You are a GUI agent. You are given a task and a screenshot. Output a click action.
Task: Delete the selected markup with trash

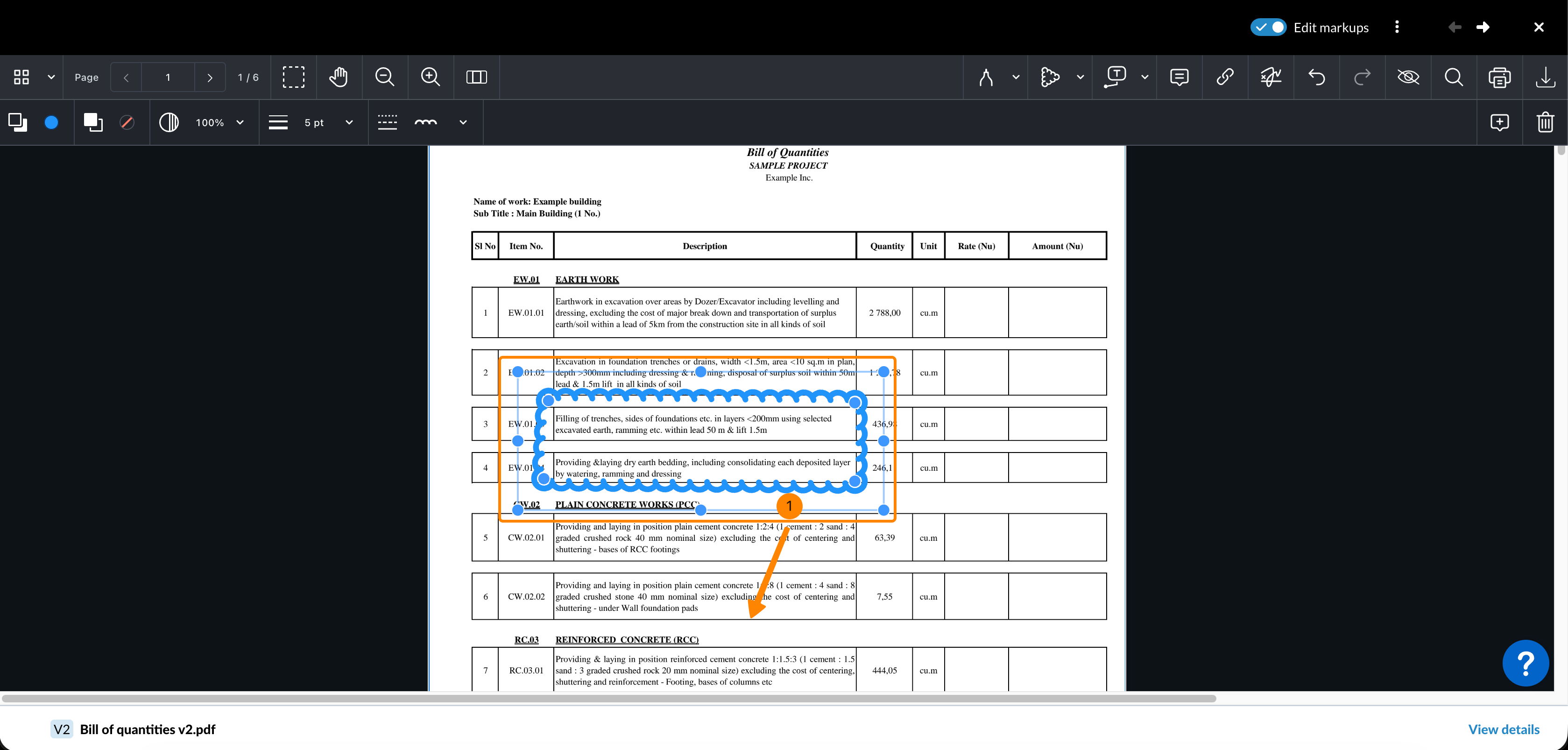pyautogui.click(x=1545, y=122)
